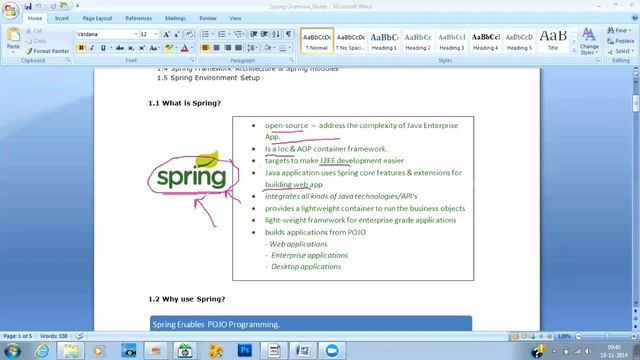Toggle Italic formatting
The image size is (640, 360).
[x=92, y=48]
